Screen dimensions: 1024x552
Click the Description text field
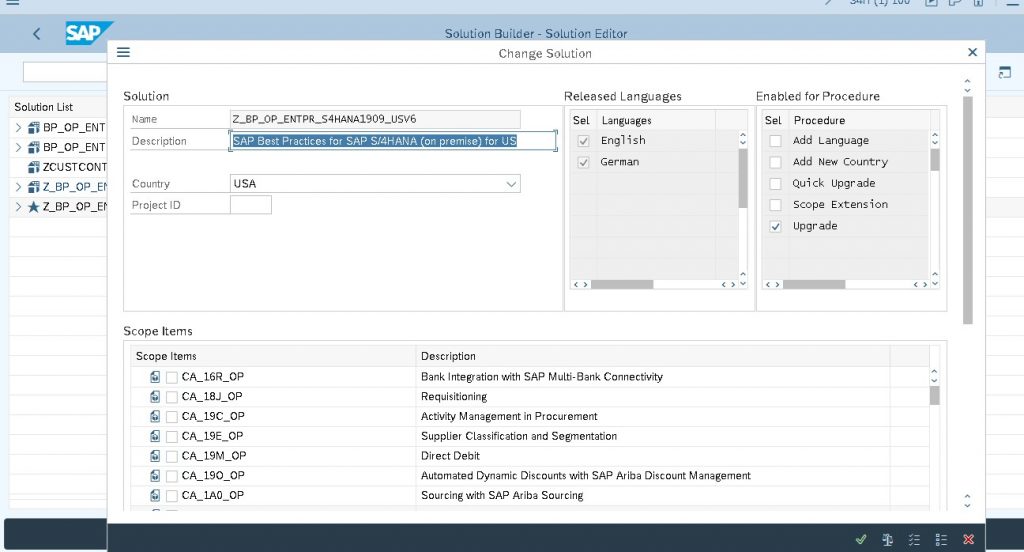(393, 140)
